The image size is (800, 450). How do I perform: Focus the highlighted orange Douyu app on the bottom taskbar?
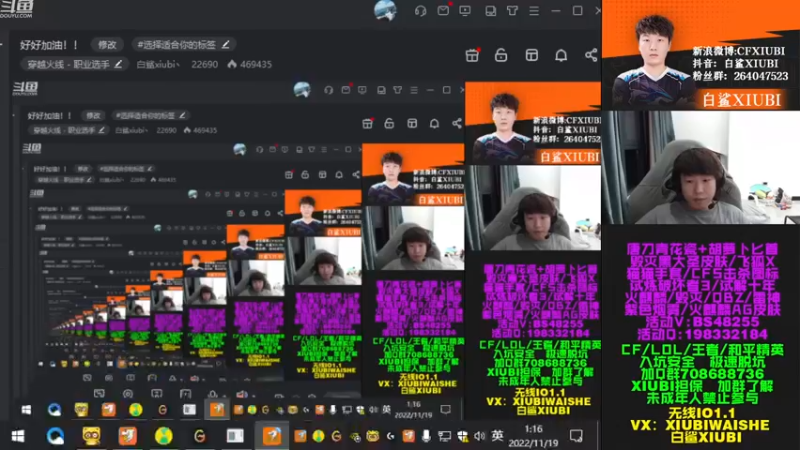(x=271, y=436)
